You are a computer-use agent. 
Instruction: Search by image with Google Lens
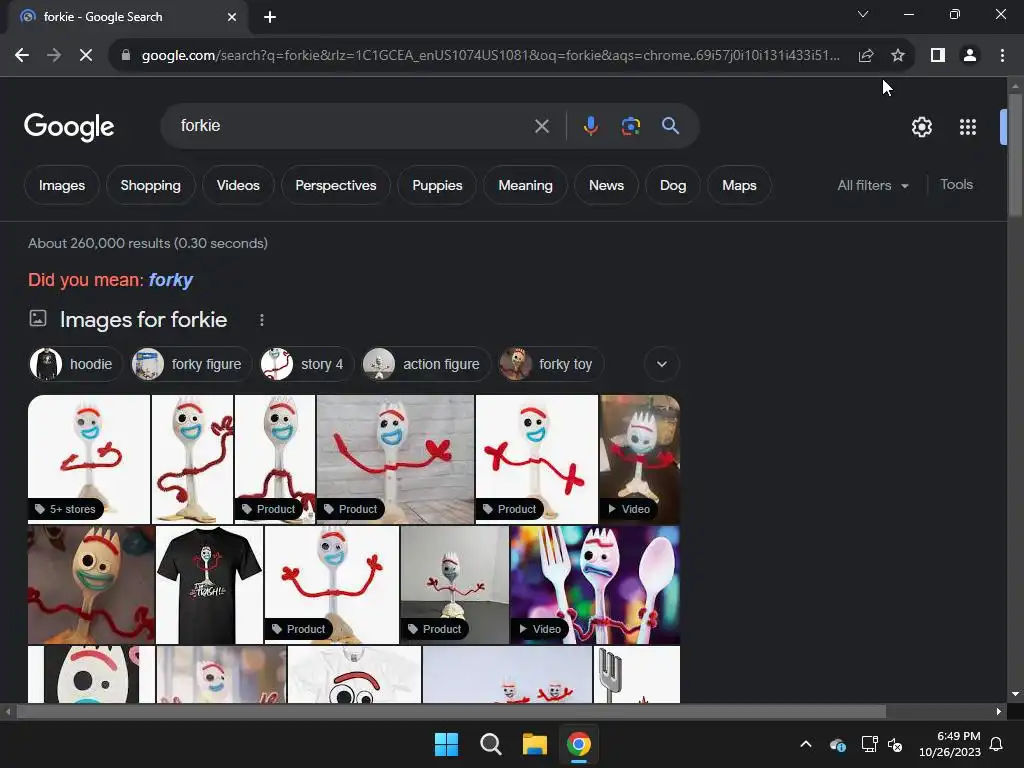pos(630,126)
